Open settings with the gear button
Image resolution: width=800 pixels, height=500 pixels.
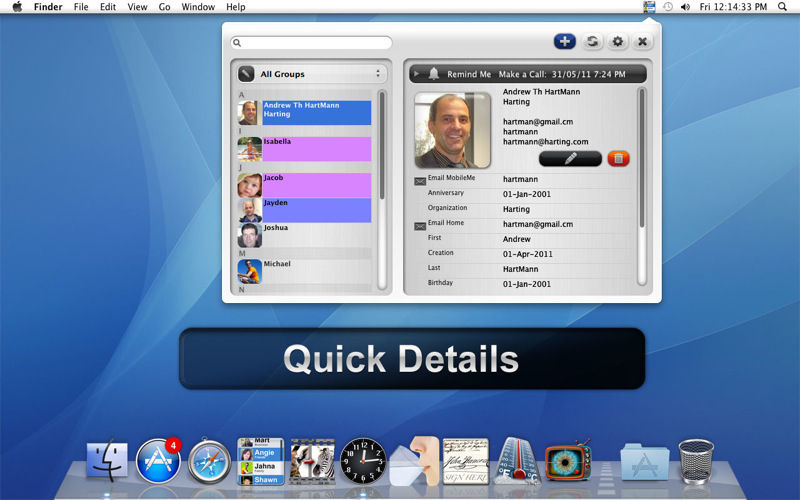click(x=617, y=41)
